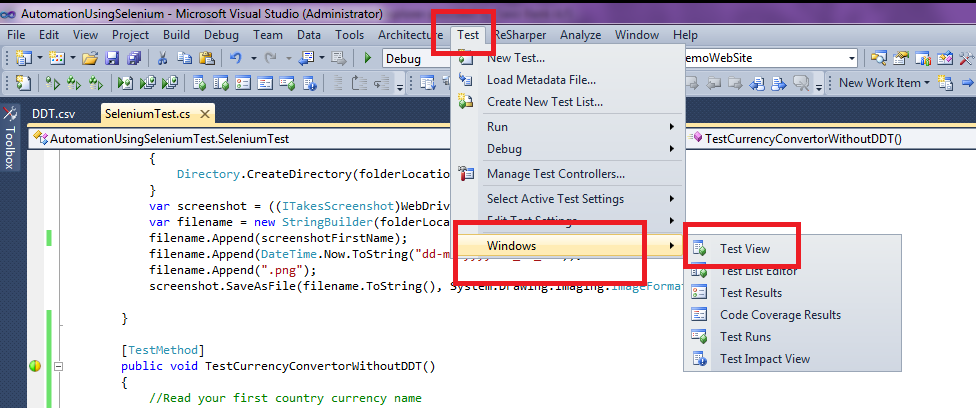Image resolution: width=976 pixels, height=409 pixels.
Task: Select Test List Editor in submenu
Action: pyautogui.click(x=792, y=271)
